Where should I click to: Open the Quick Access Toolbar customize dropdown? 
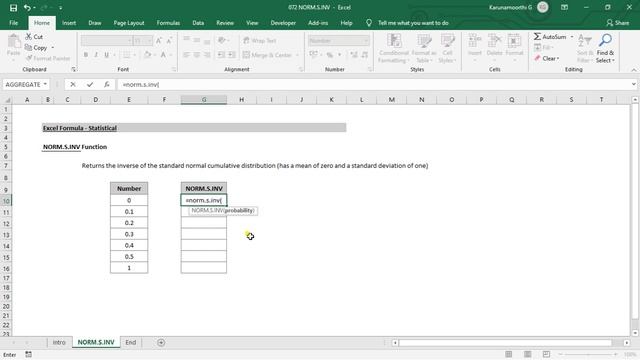point(60,7)
